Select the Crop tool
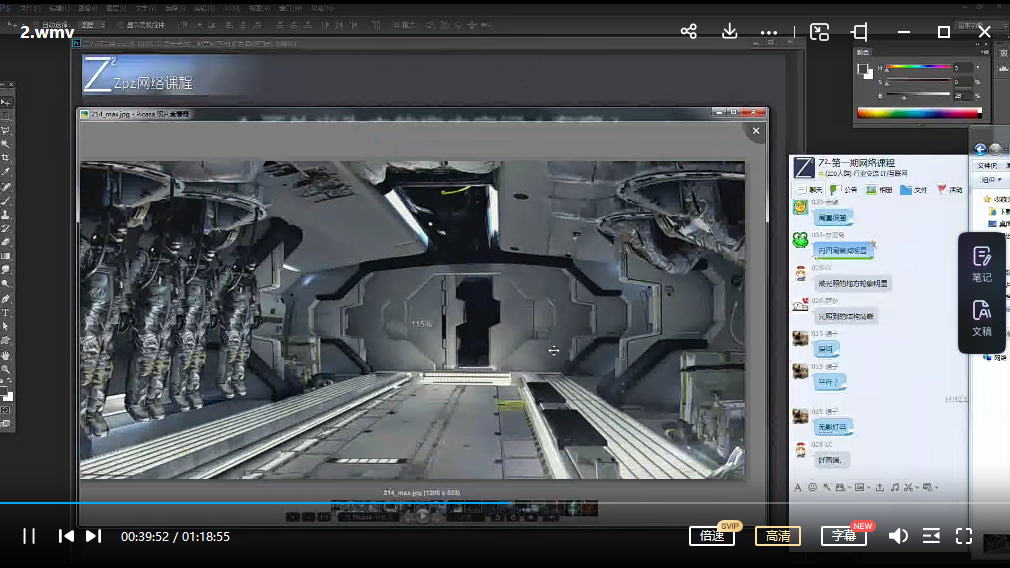The height and width of the screenshot is (568, 1010). tap(6, 158)
